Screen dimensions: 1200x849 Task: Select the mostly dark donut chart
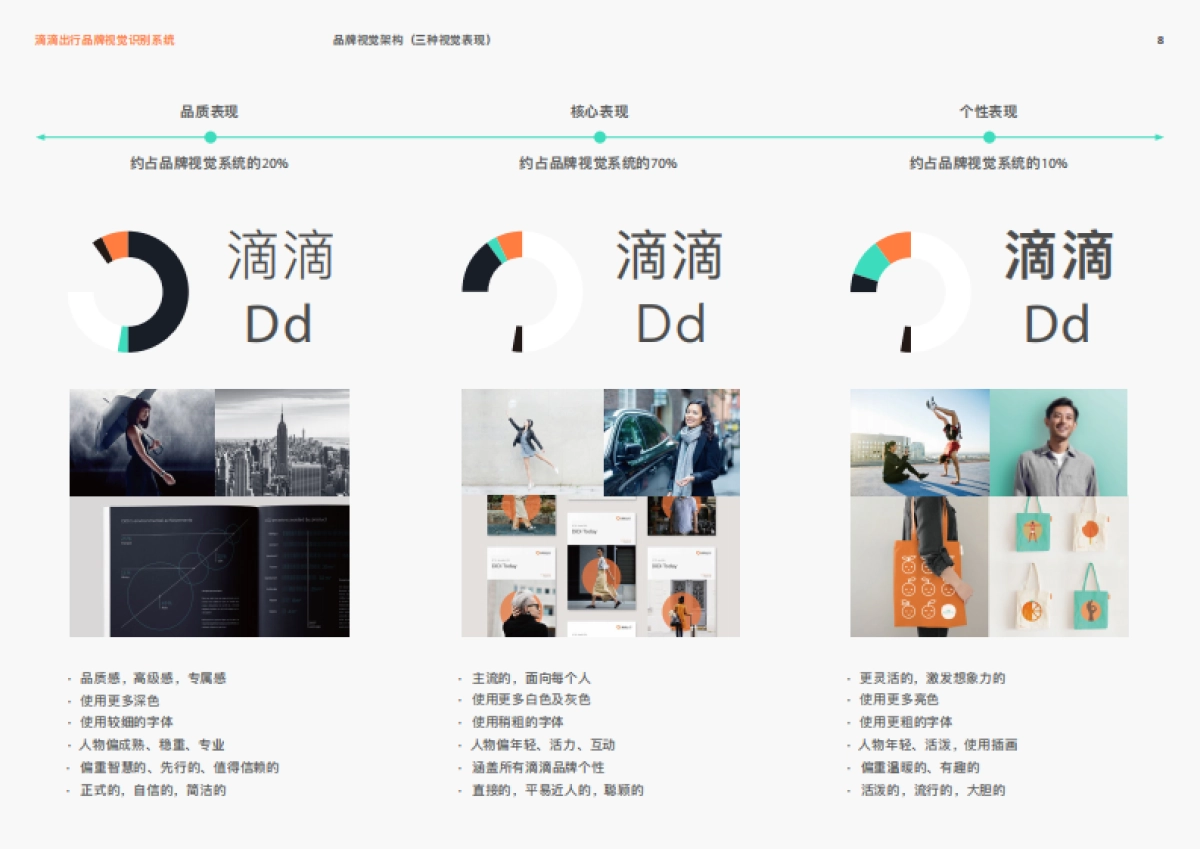coord(128,292)
